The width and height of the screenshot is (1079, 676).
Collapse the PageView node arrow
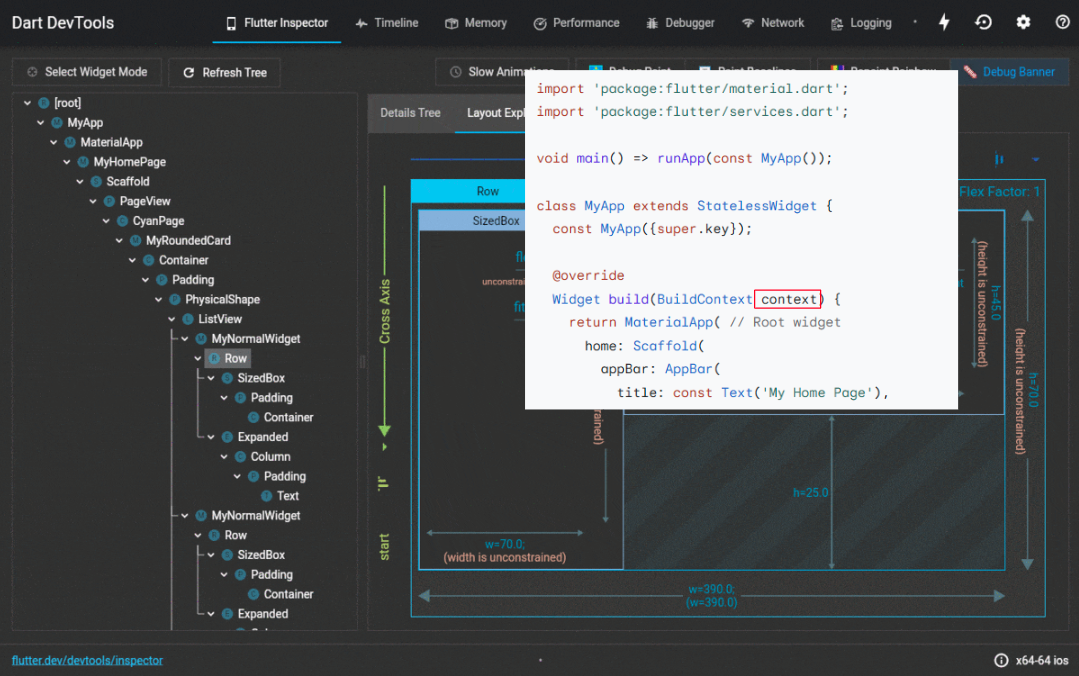[93, 201]
